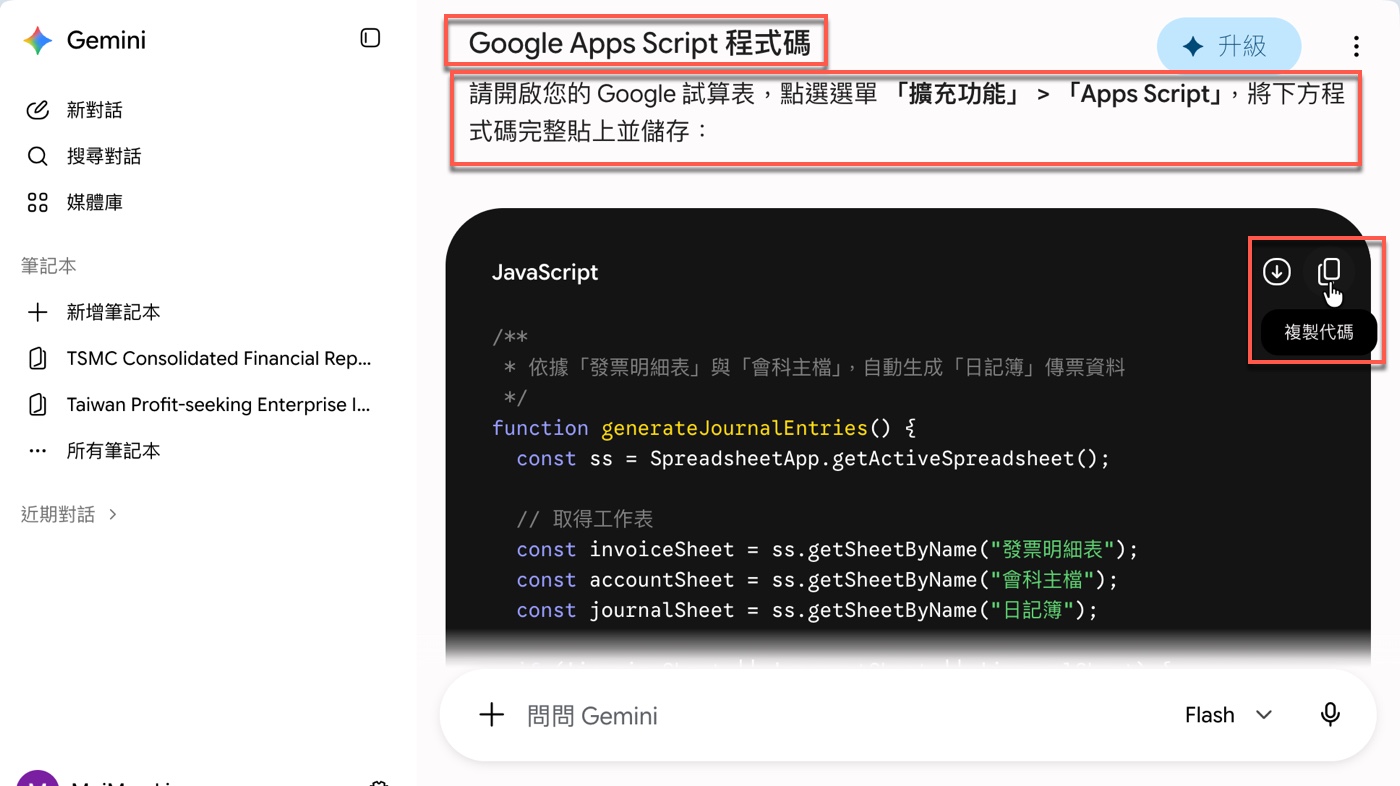
Task: Click the // 取得工作表 comment line
Action: [585, 519]
